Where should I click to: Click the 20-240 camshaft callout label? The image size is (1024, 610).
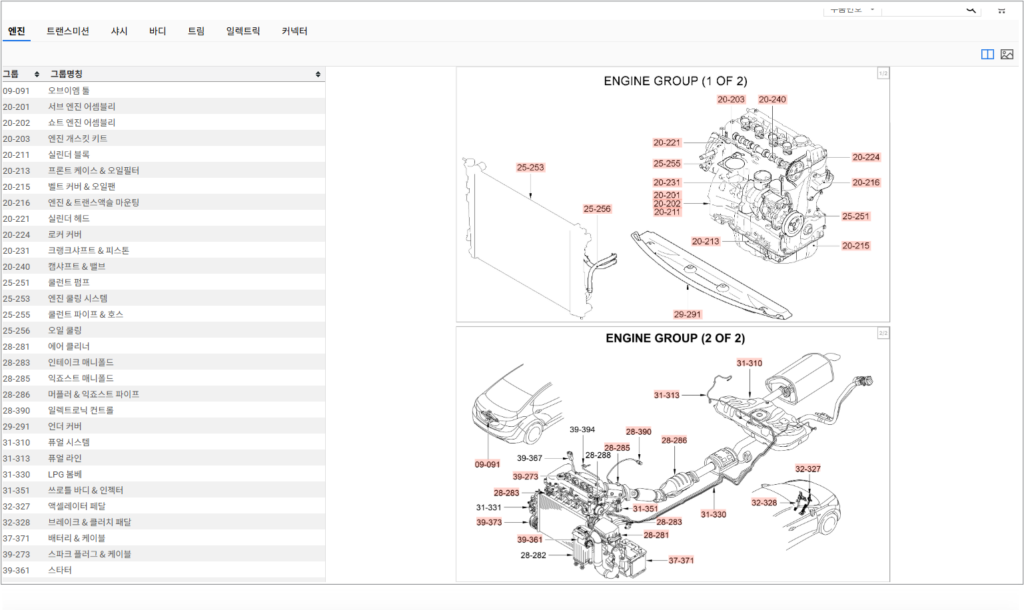tap(772, 99)
